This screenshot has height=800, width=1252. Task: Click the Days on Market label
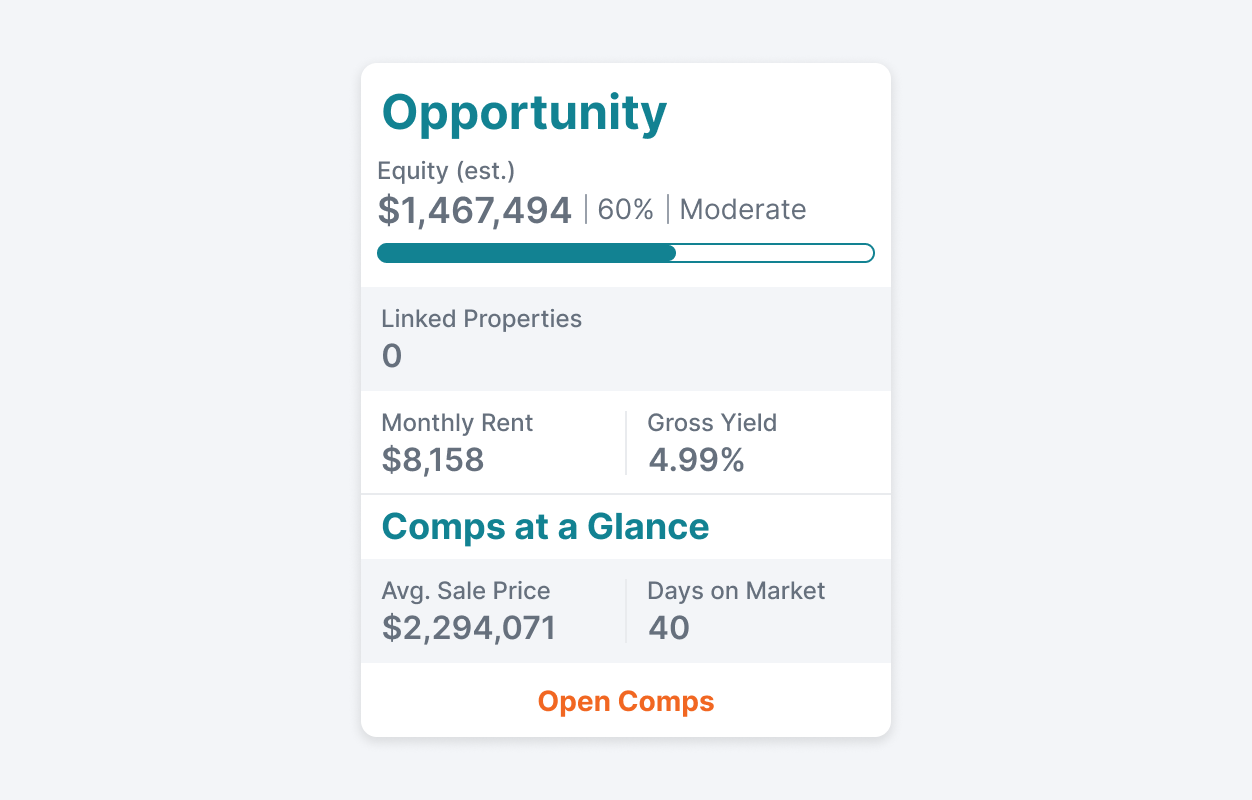pyautogui.click(x=735, y=591)
